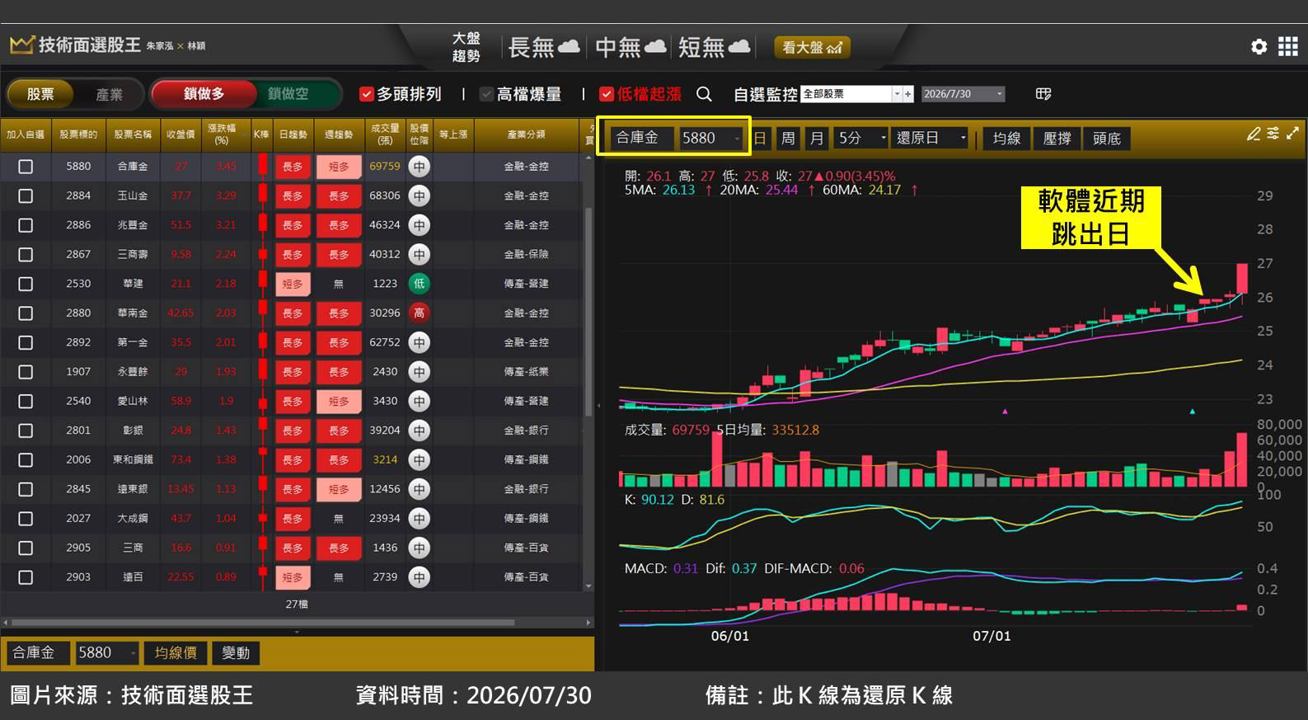Screen dimensions: 1308x720
Task: Open chart indicator settings sliders icon
Action: tap(1273, 133)
